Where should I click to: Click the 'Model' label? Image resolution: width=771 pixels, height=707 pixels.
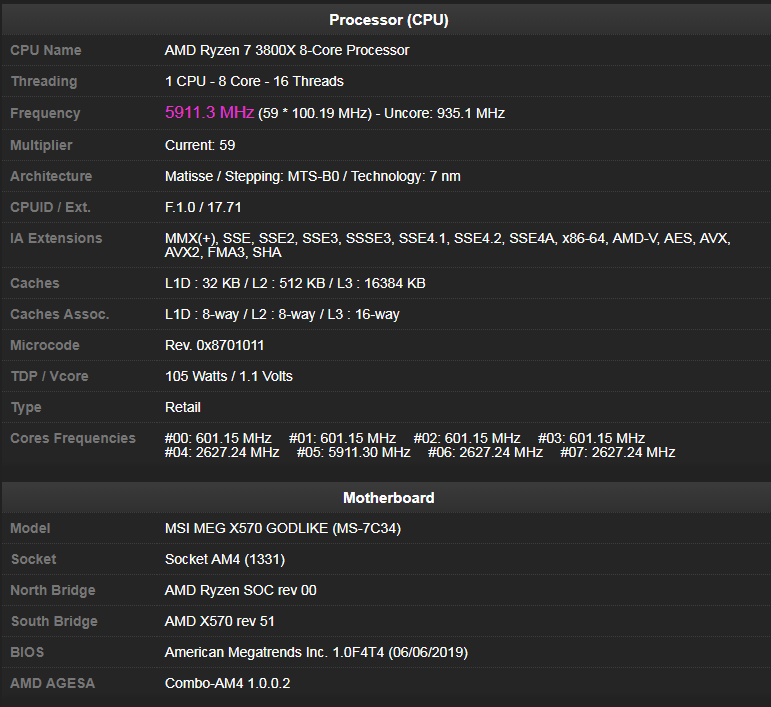pyautogui.click(x=30, y=529)
